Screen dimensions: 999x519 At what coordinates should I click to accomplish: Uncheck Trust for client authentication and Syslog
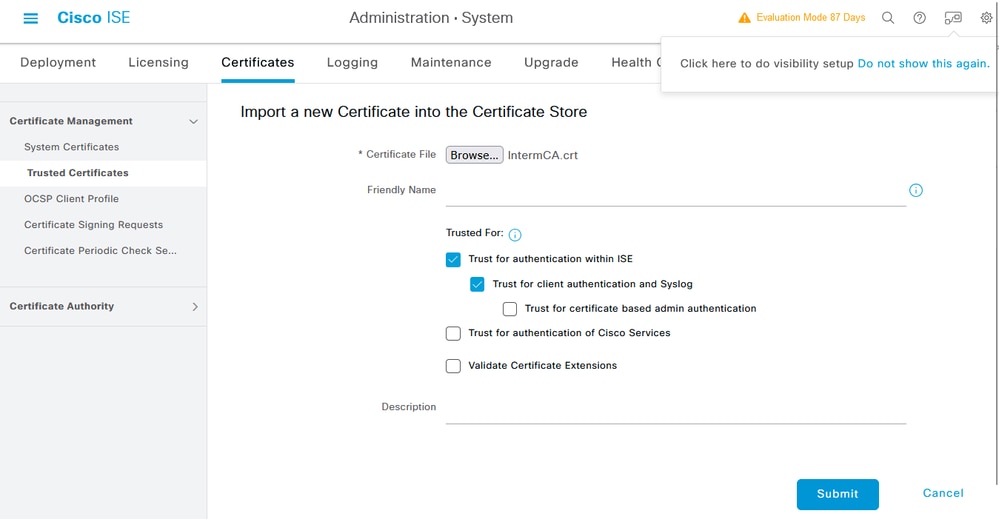point(477,284)
